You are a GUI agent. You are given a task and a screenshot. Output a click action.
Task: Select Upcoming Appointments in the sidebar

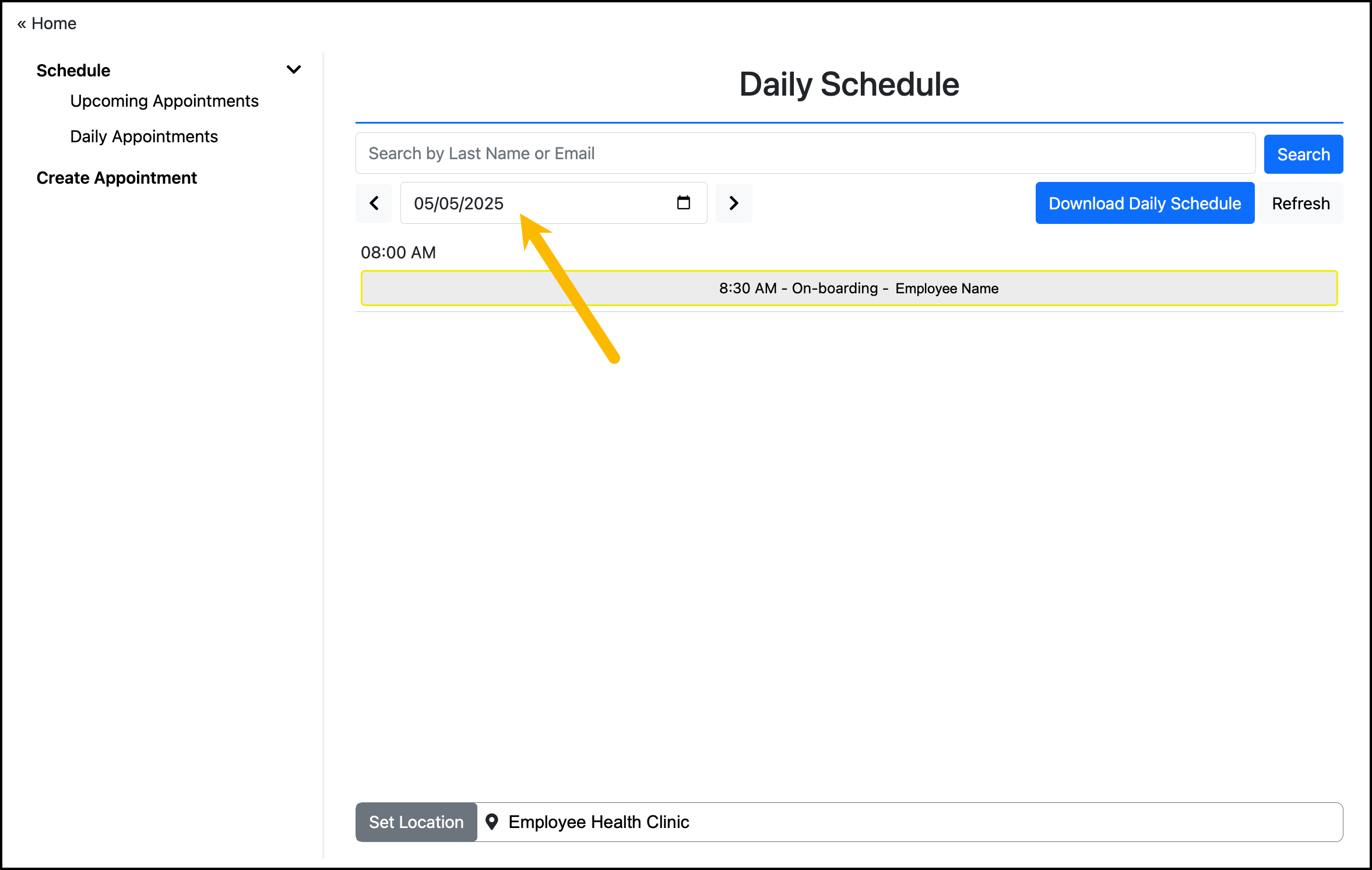164,100
